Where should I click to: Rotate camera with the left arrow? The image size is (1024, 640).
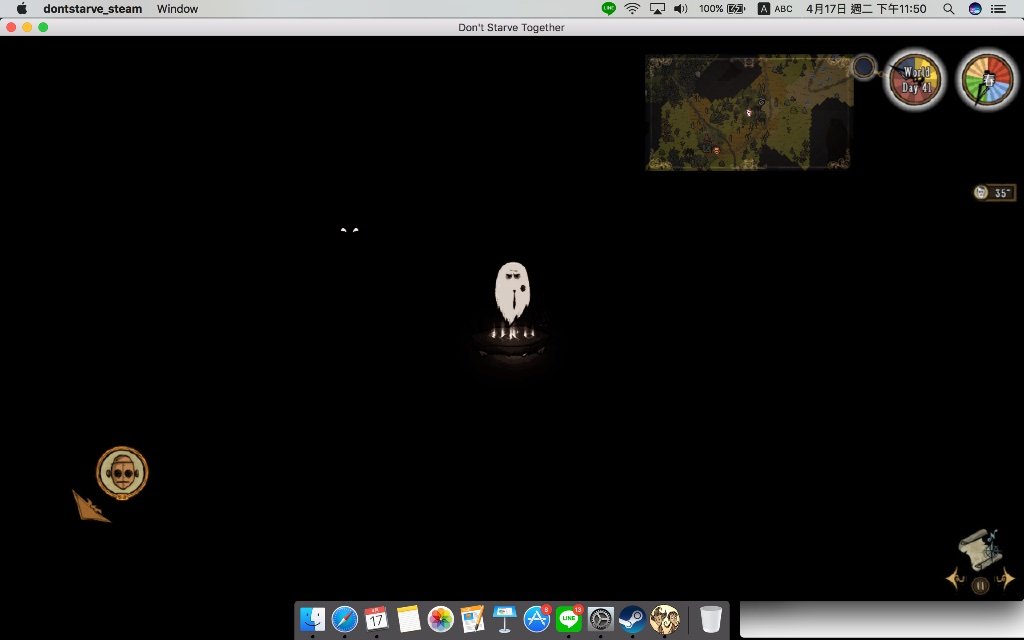click(955, 579)
